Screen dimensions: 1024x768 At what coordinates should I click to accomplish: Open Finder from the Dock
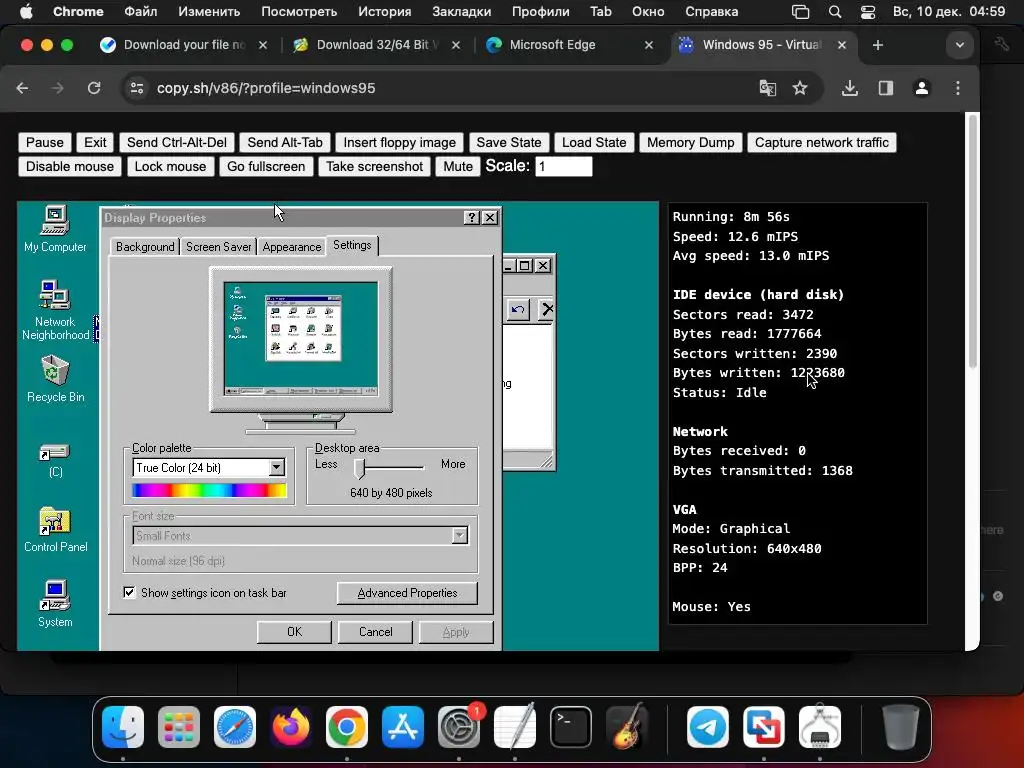[123, 727]
